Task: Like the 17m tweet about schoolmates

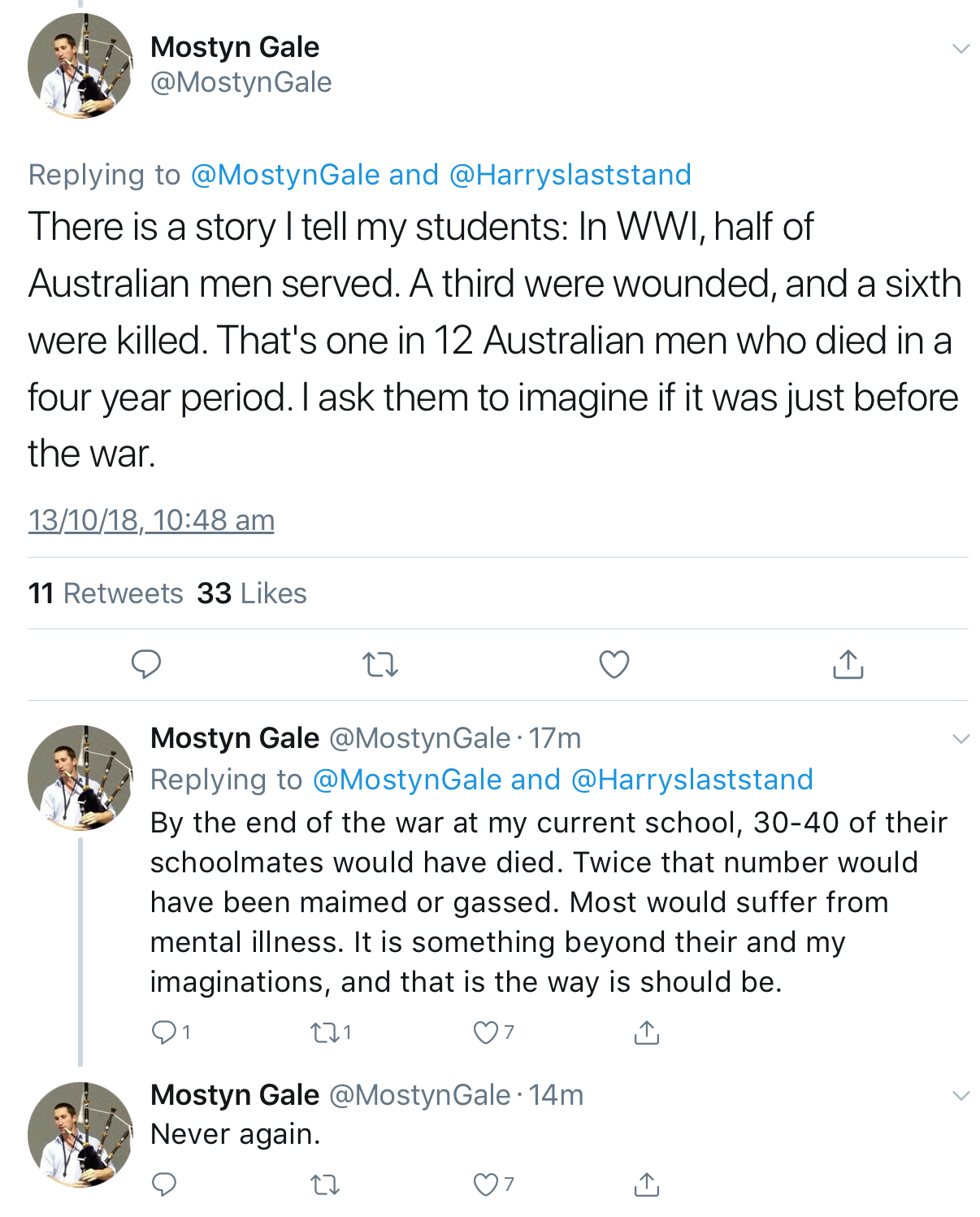Action: tap(493, 1032)
